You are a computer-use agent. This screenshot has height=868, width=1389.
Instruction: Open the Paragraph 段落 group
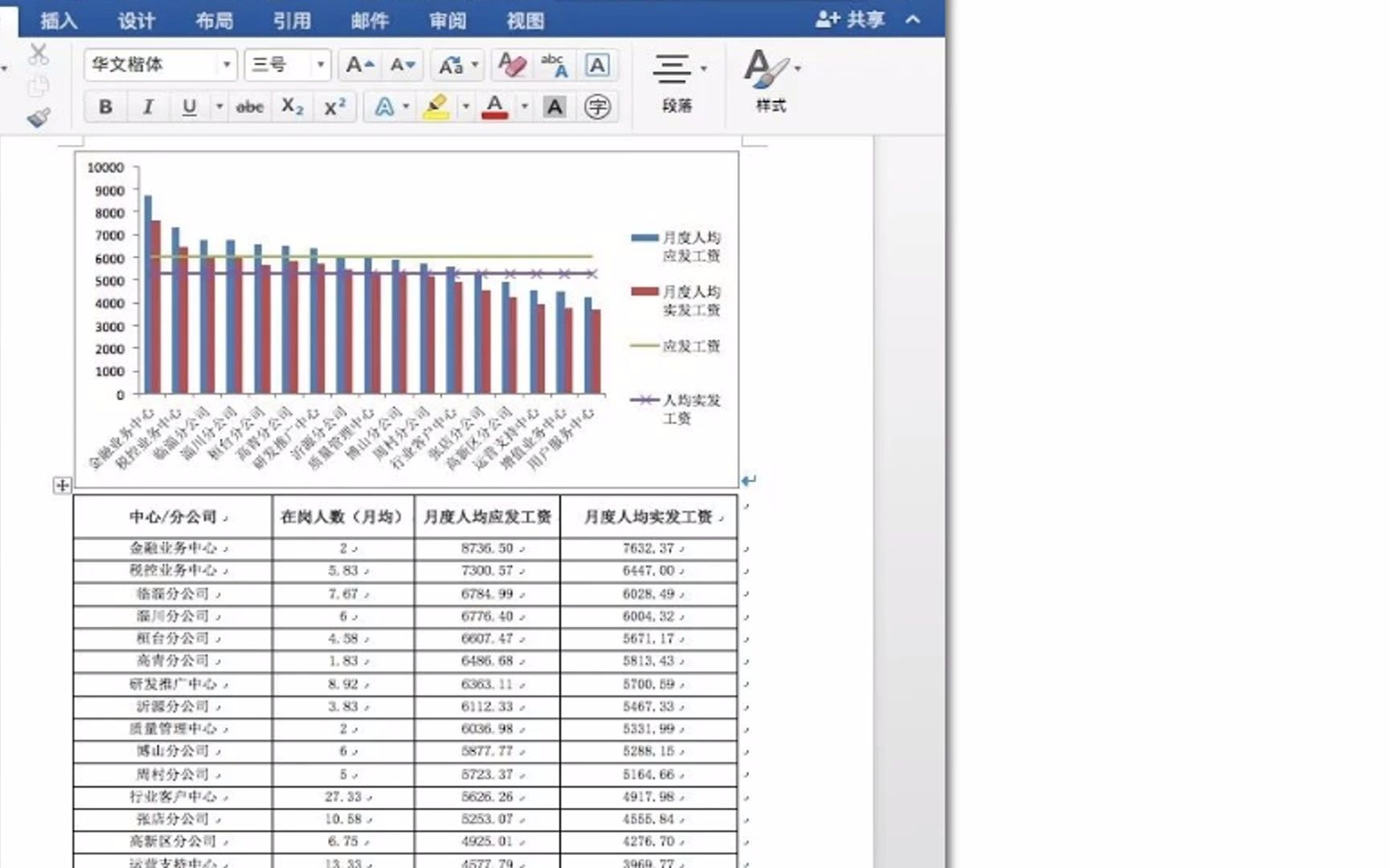pyautogui.click(x=677, y=83)
